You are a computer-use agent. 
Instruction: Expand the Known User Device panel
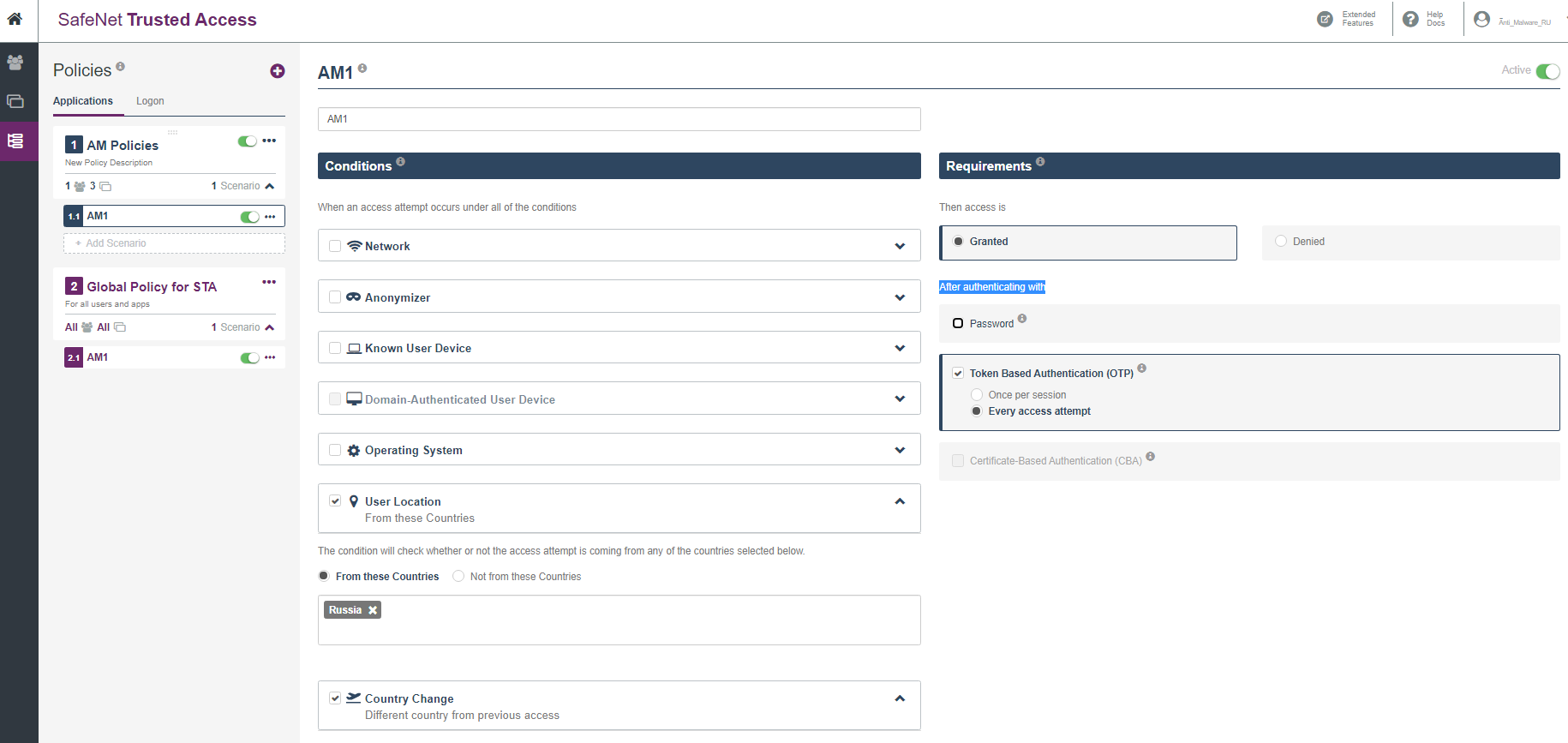[x=900, y=349]
